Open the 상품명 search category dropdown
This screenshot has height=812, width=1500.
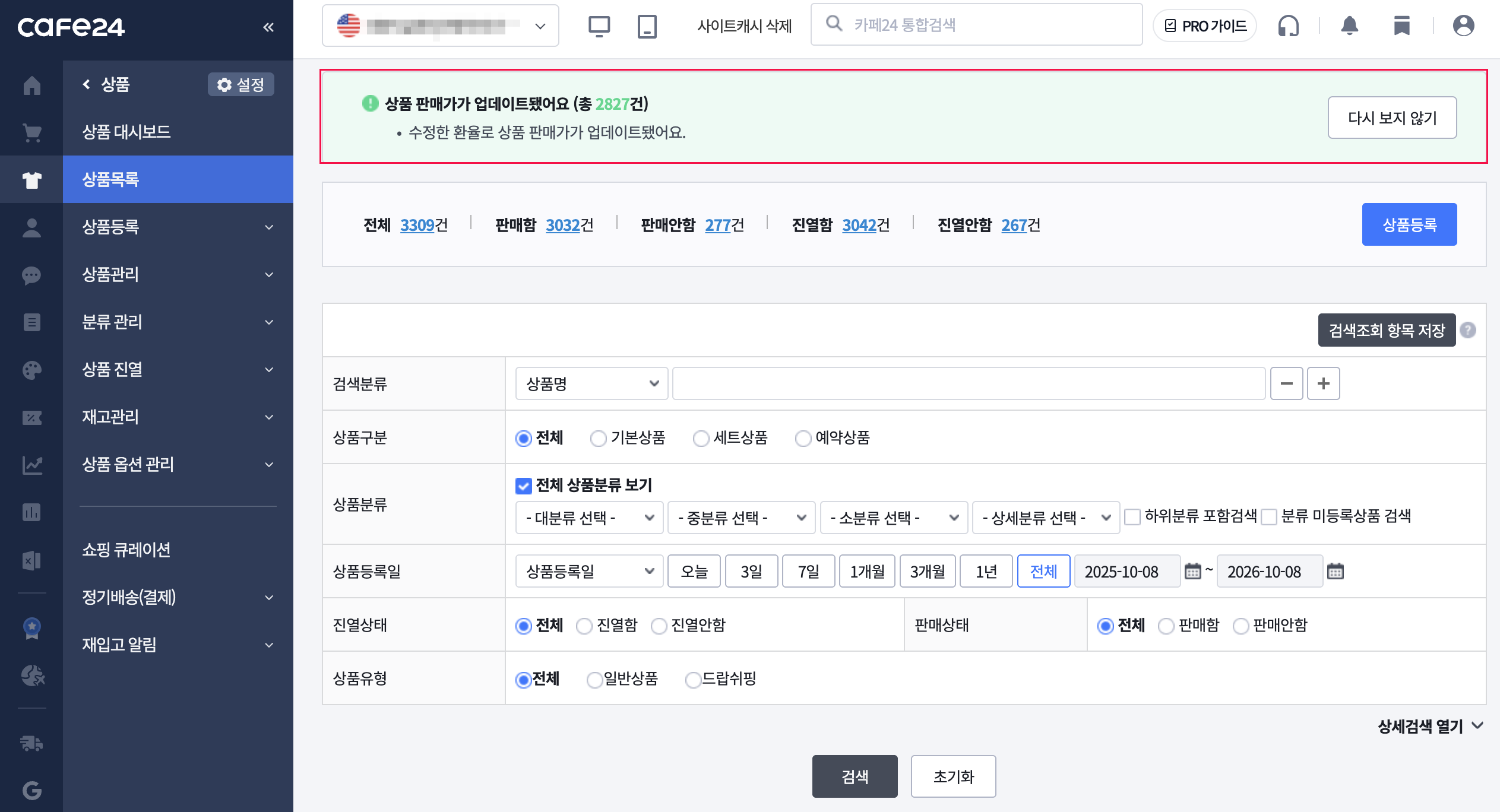pyautogui.click(x=591, y=383)
